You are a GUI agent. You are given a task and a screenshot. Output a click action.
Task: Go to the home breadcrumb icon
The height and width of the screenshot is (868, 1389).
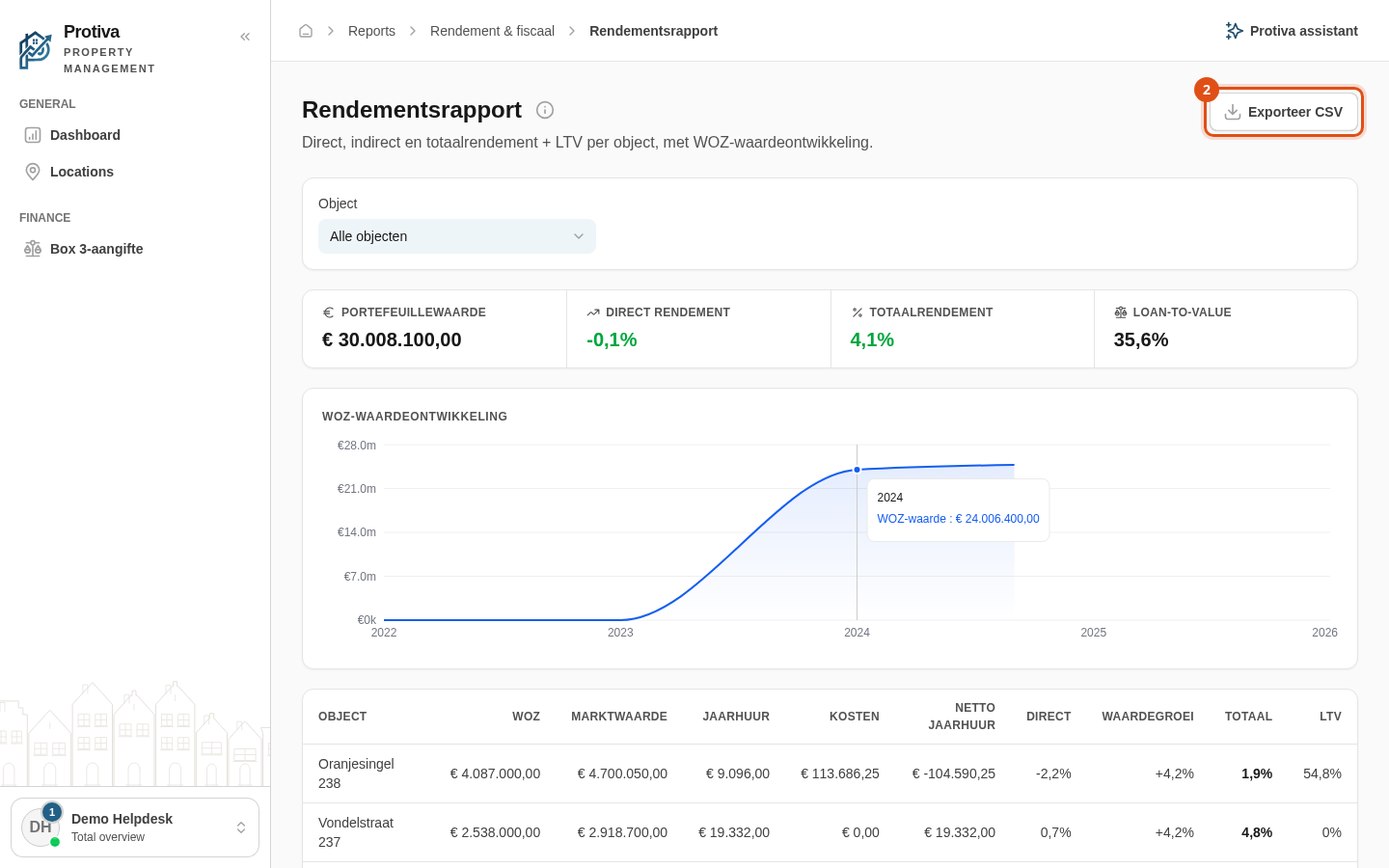tap(306, 31)
